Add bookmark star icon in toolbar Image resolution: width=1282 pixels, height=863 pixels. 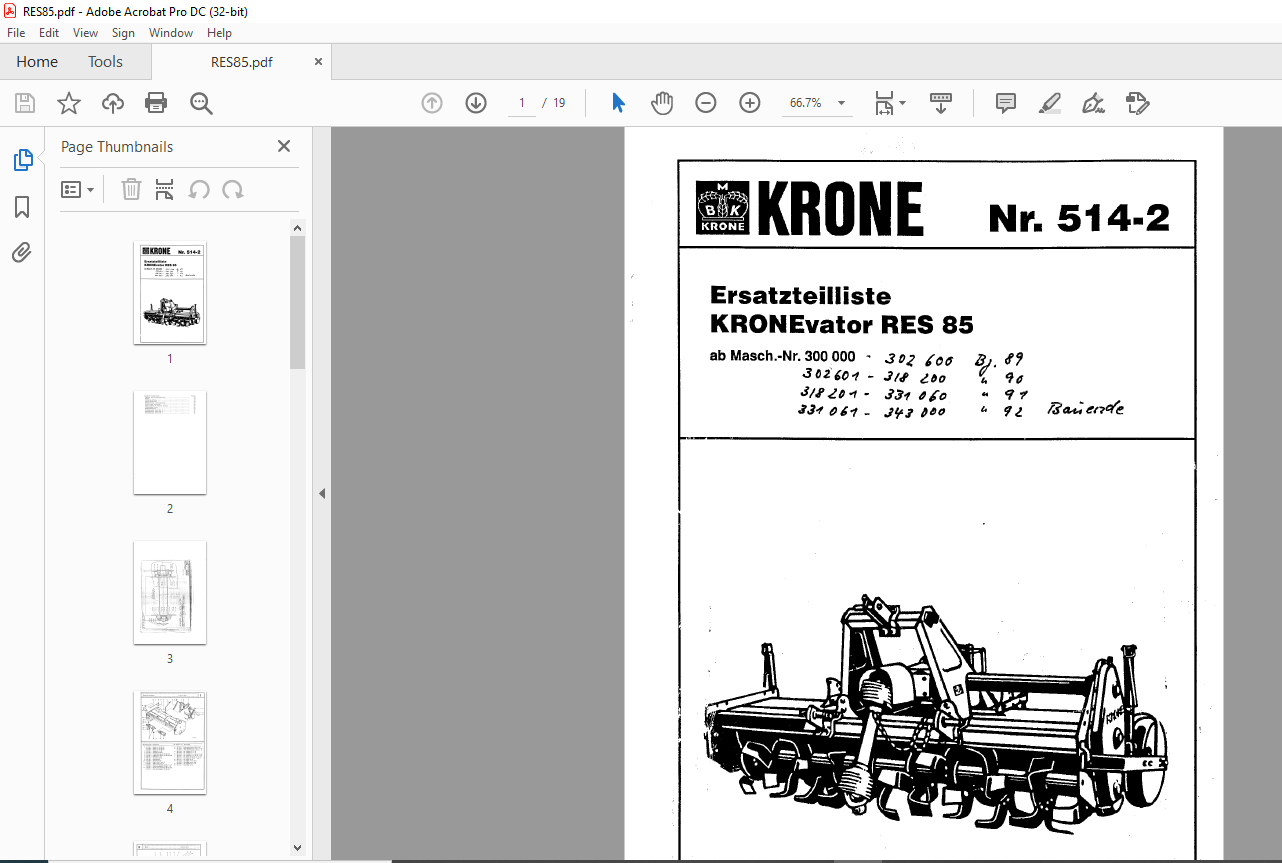click(69, 103)
